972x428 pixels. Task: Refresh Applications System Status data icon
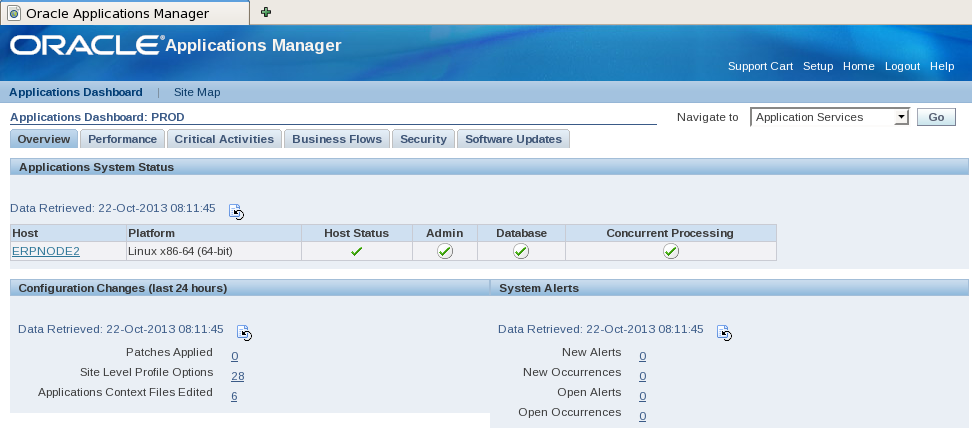[x=237, y=212]
